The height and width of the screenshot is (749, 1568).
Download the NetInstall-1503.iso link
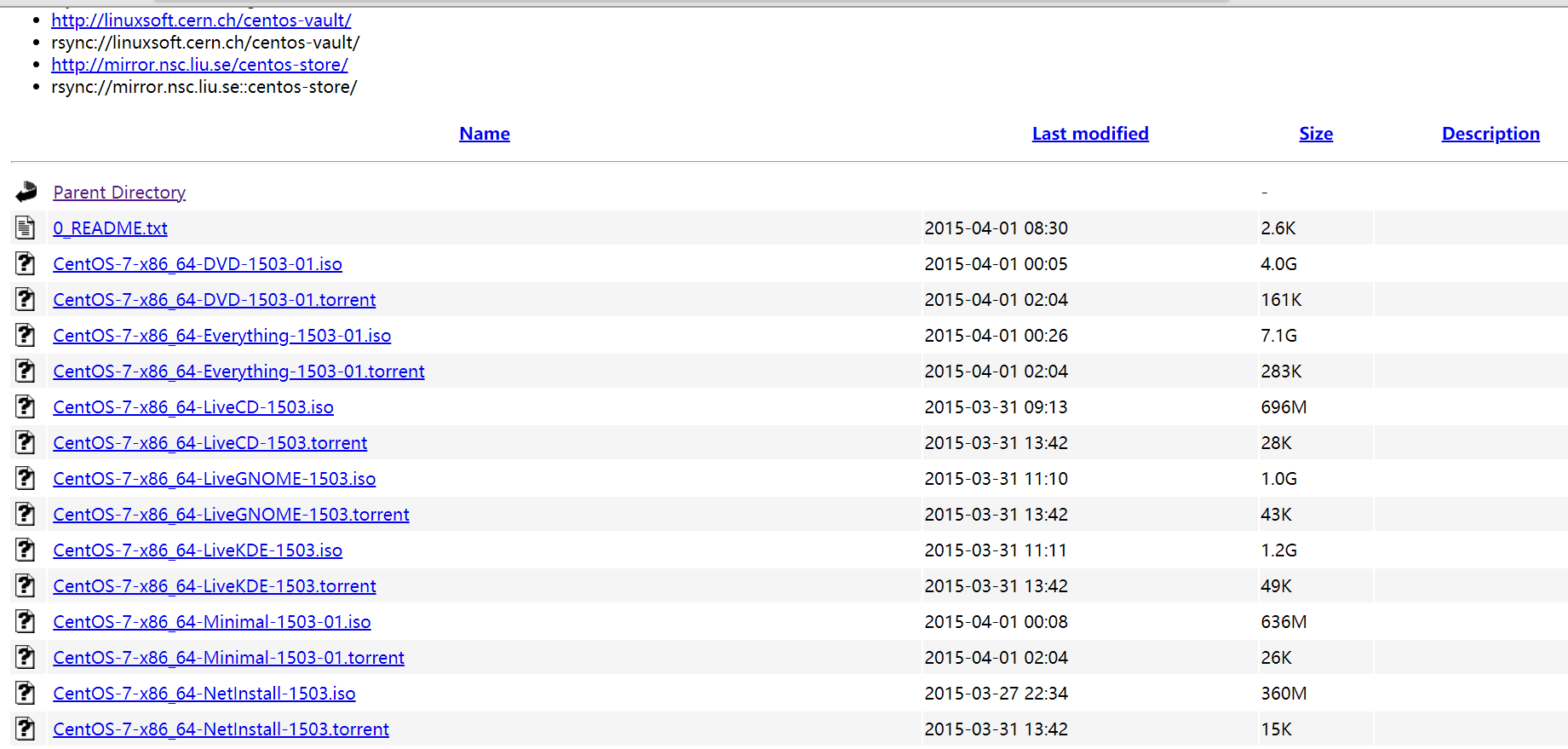[204, 694]
